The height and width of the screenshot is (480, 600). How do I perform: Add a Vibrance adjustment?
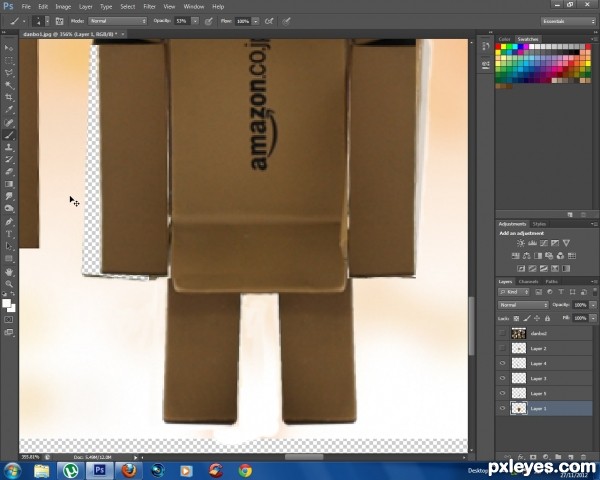pos(566,243)
